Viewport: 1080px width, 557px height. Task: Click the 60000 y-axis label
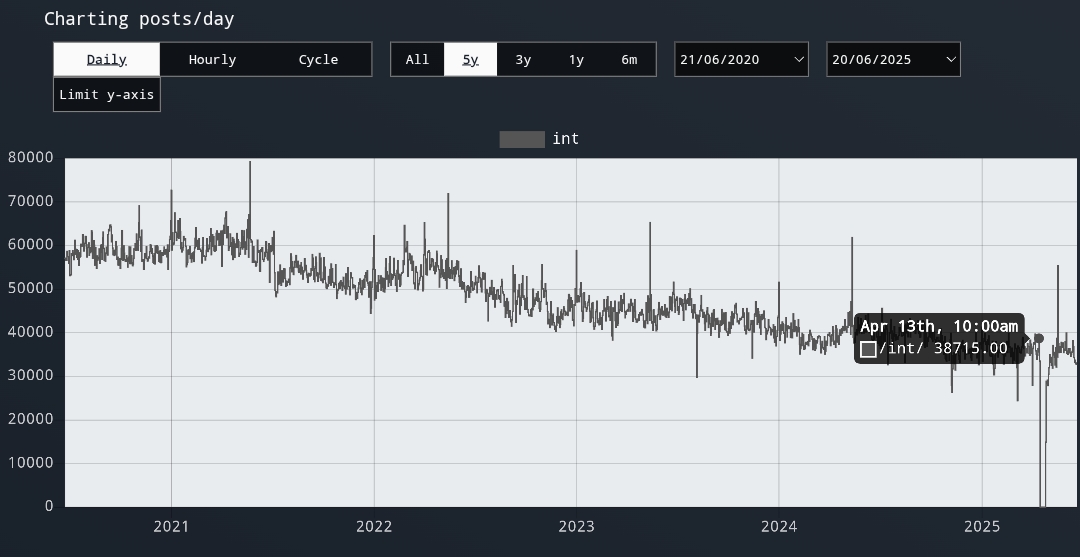point(30,244)
